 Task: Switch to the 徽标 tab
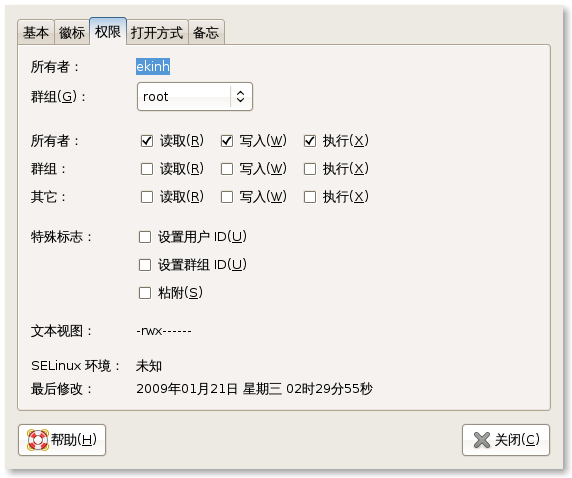click(x=72, y=32)
